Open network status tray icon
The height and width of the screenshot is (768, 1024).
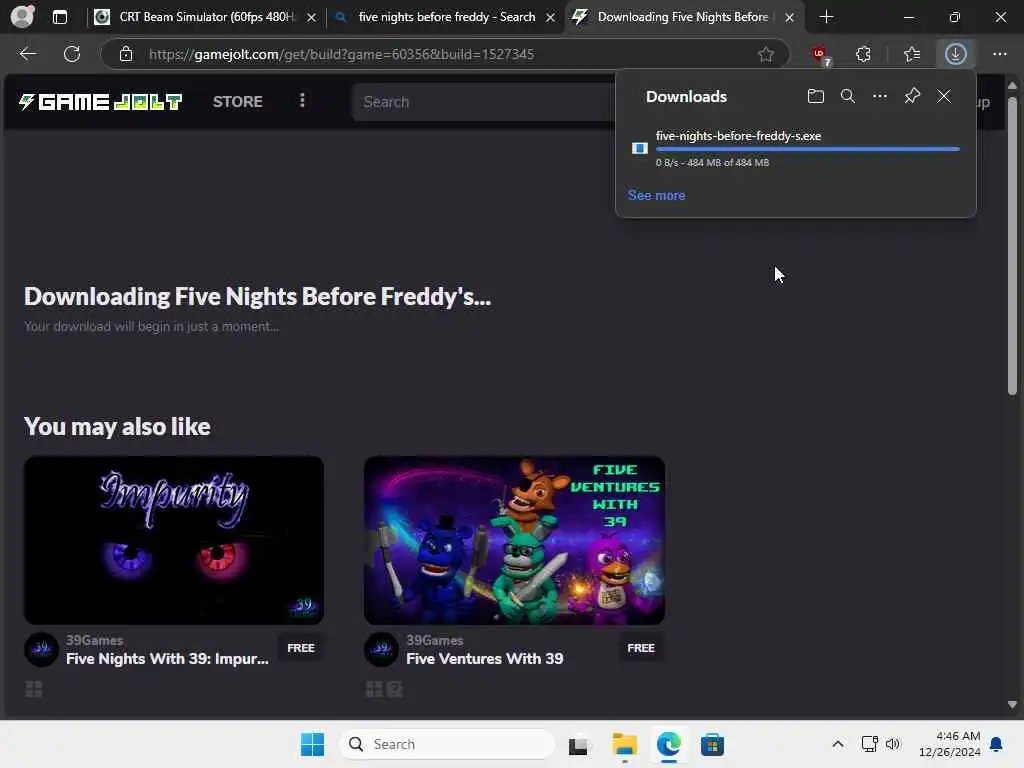[869, 744]
